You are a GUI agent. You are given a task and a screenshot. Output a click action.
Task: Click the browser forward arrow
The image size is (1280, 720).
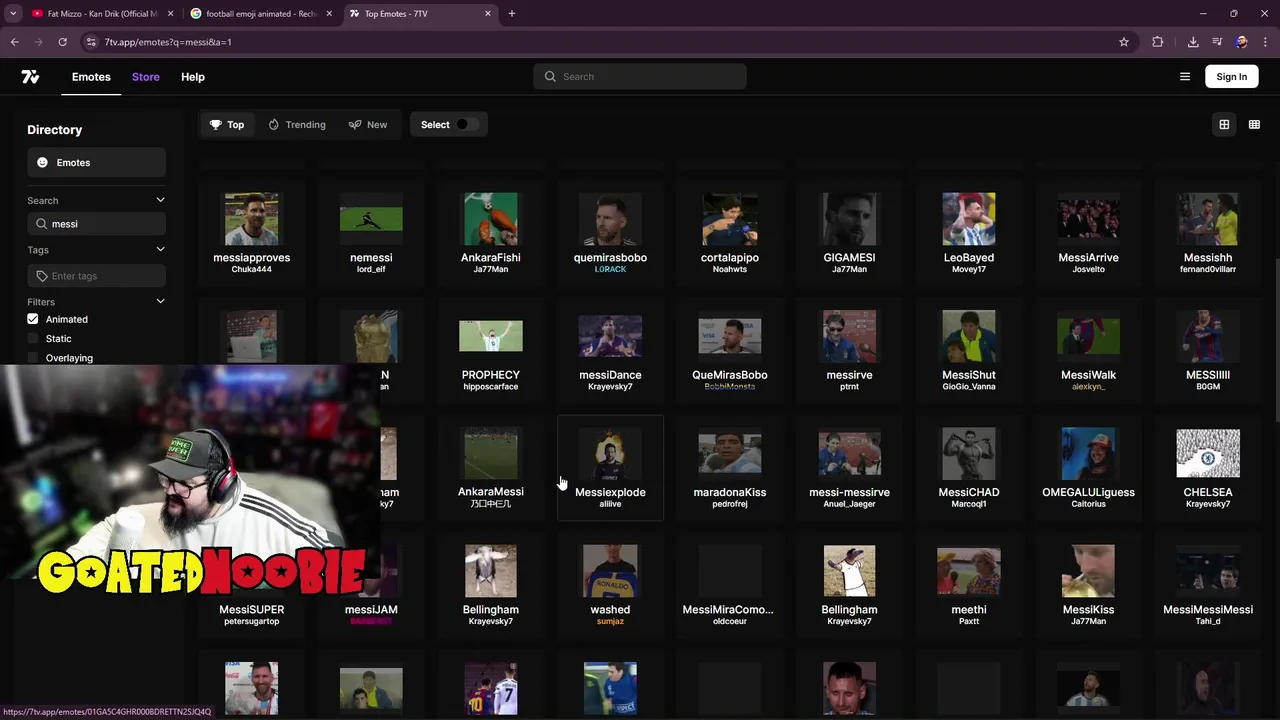tap(38, 42)
